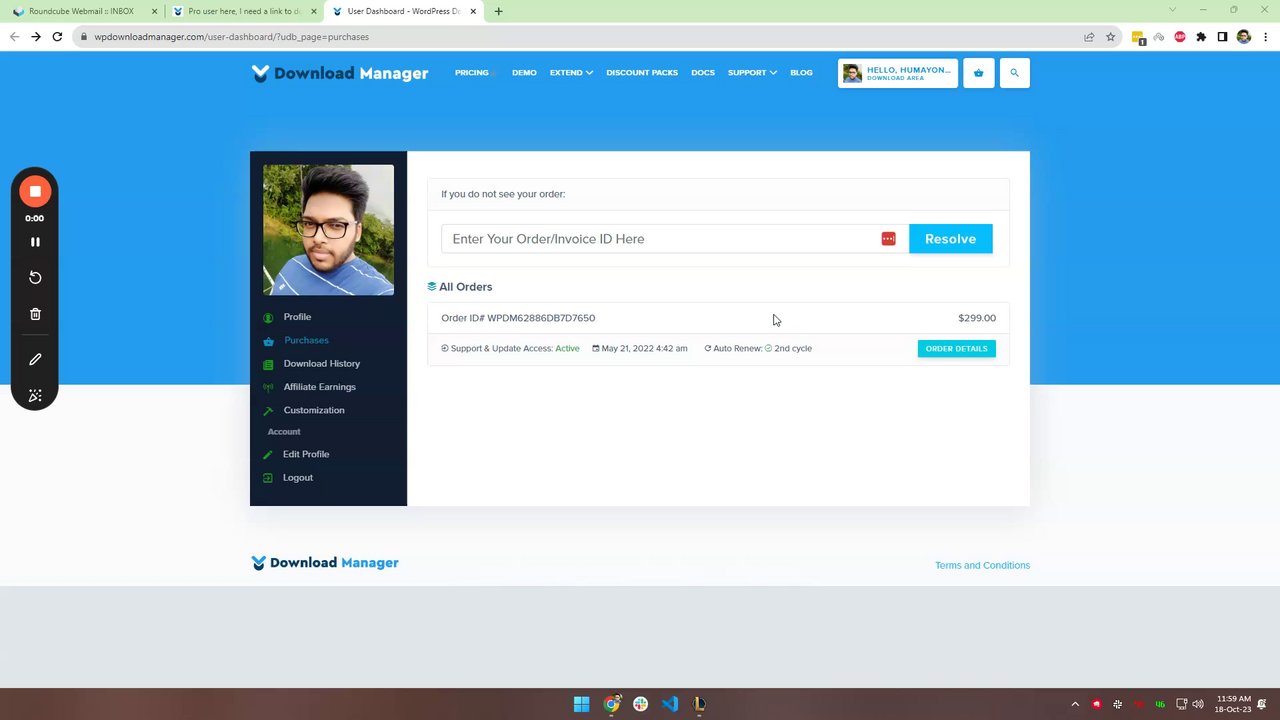
Task: Toggle the browser side panel
Action: point(1222,37)
